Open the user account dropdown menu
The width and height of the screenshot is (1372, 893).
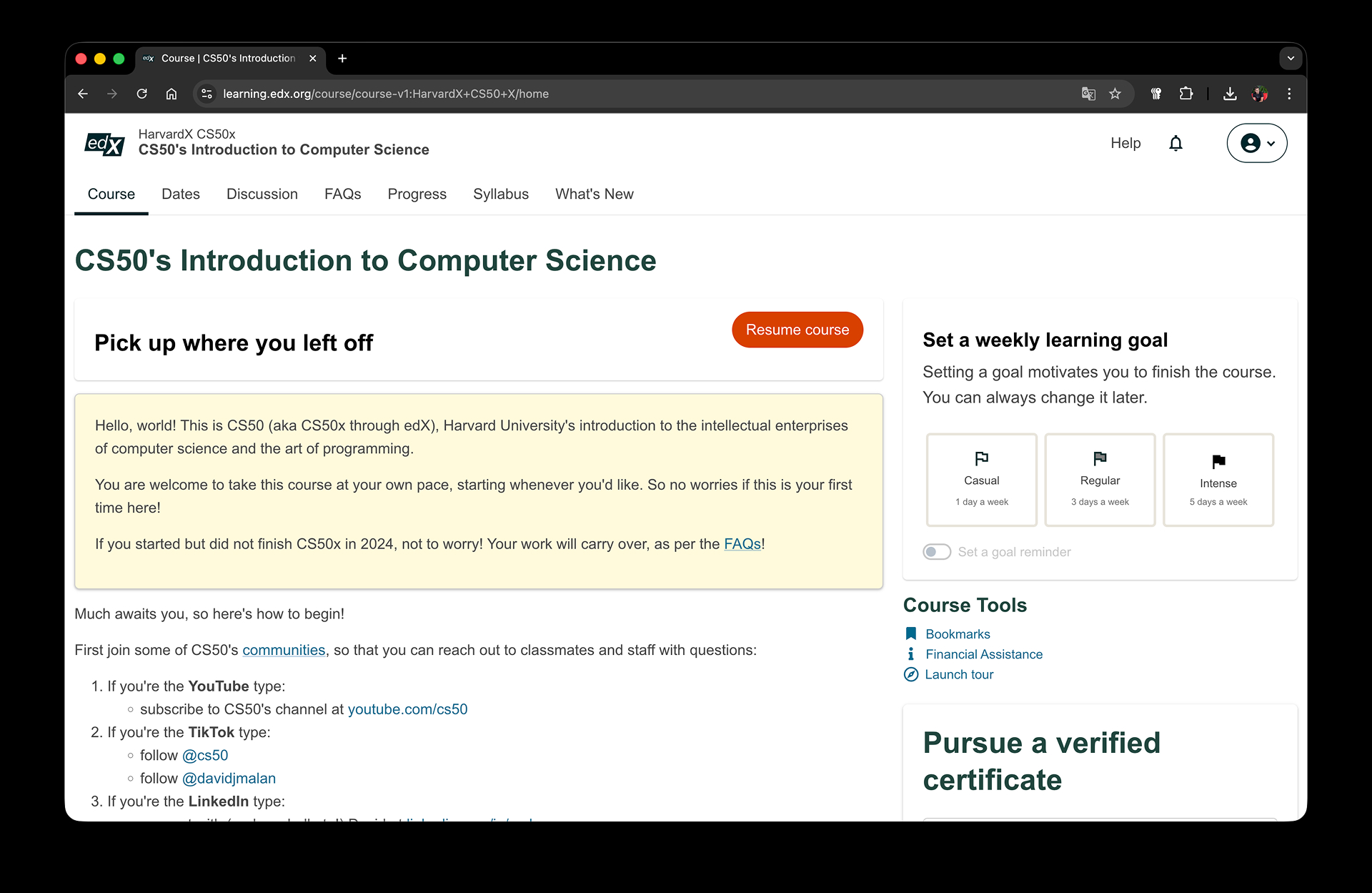pyautogui.click(x=1257, y=143)
